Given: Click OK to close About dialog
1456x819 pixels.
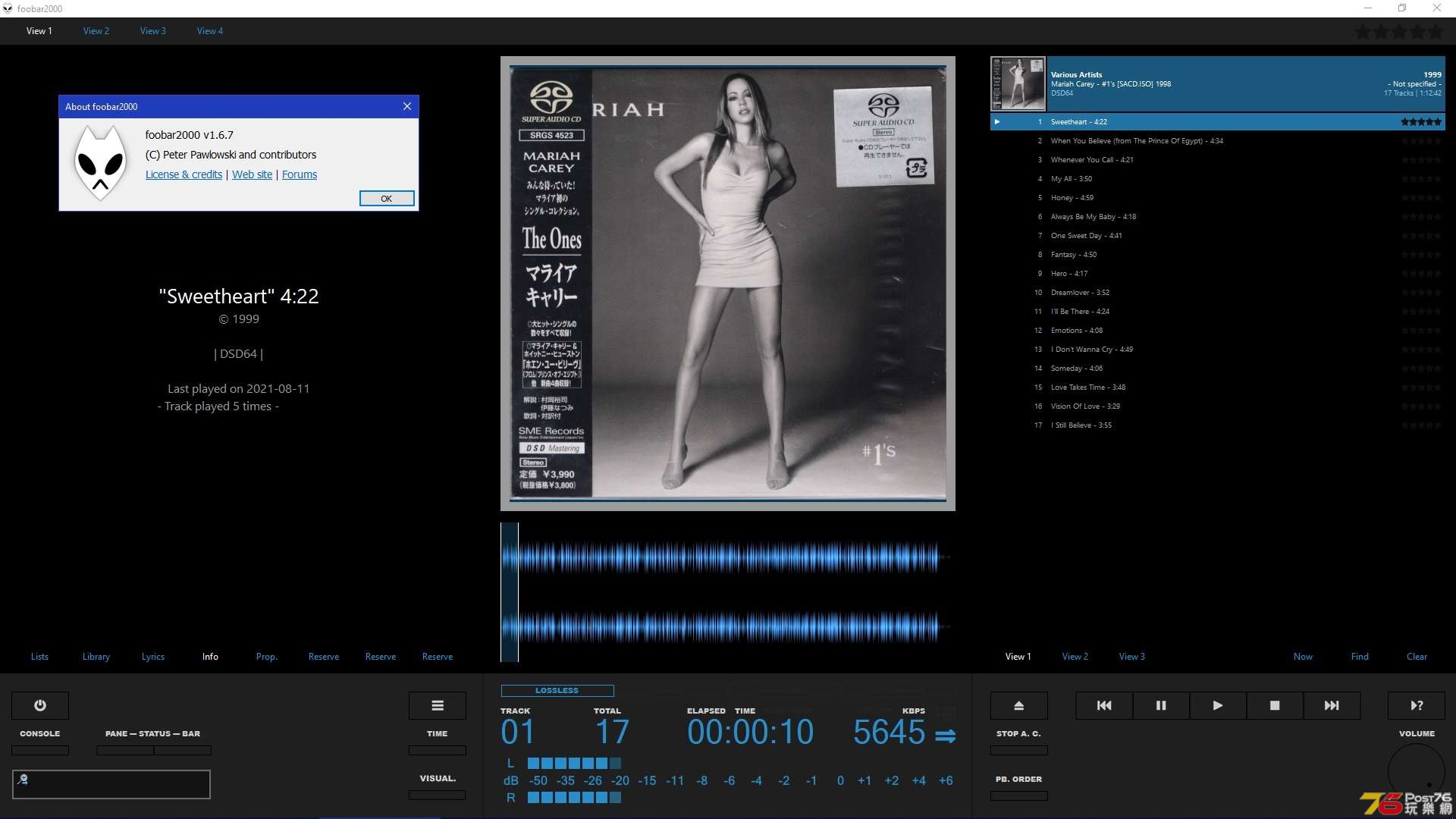Looking at the screenshot, I should (x=386, y=197).
